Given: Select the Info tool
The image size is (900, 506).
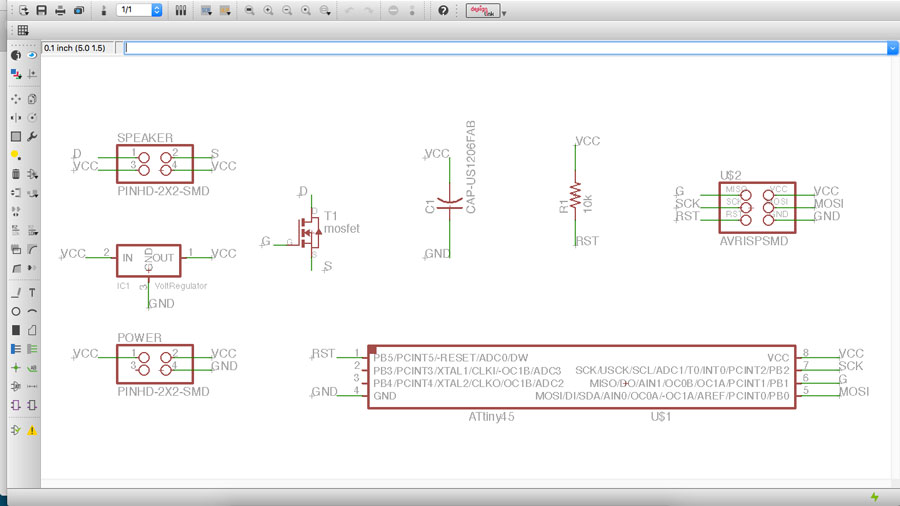Looking at the screenshot, I should (15, 55).
